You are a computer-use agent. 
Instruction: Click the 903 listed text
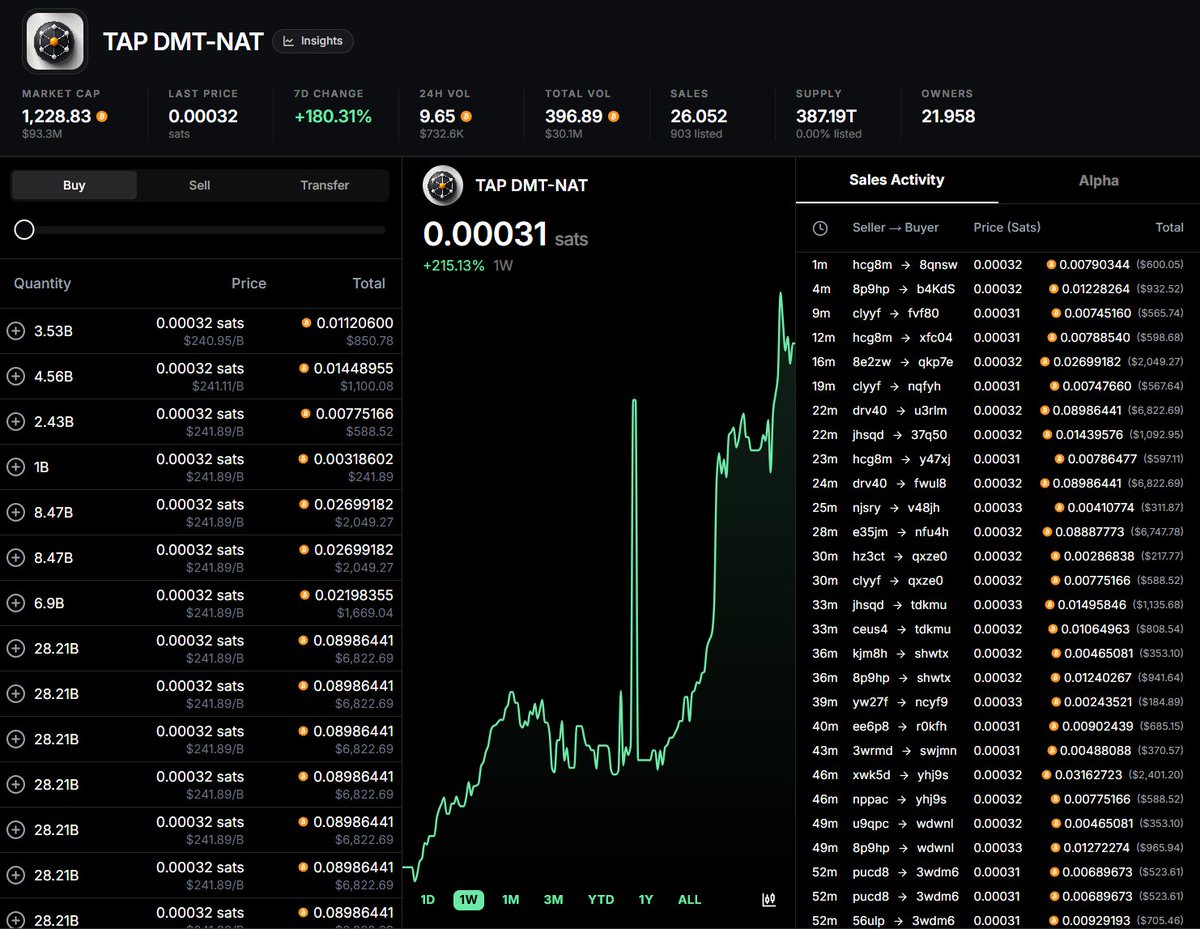click(696, 134)
